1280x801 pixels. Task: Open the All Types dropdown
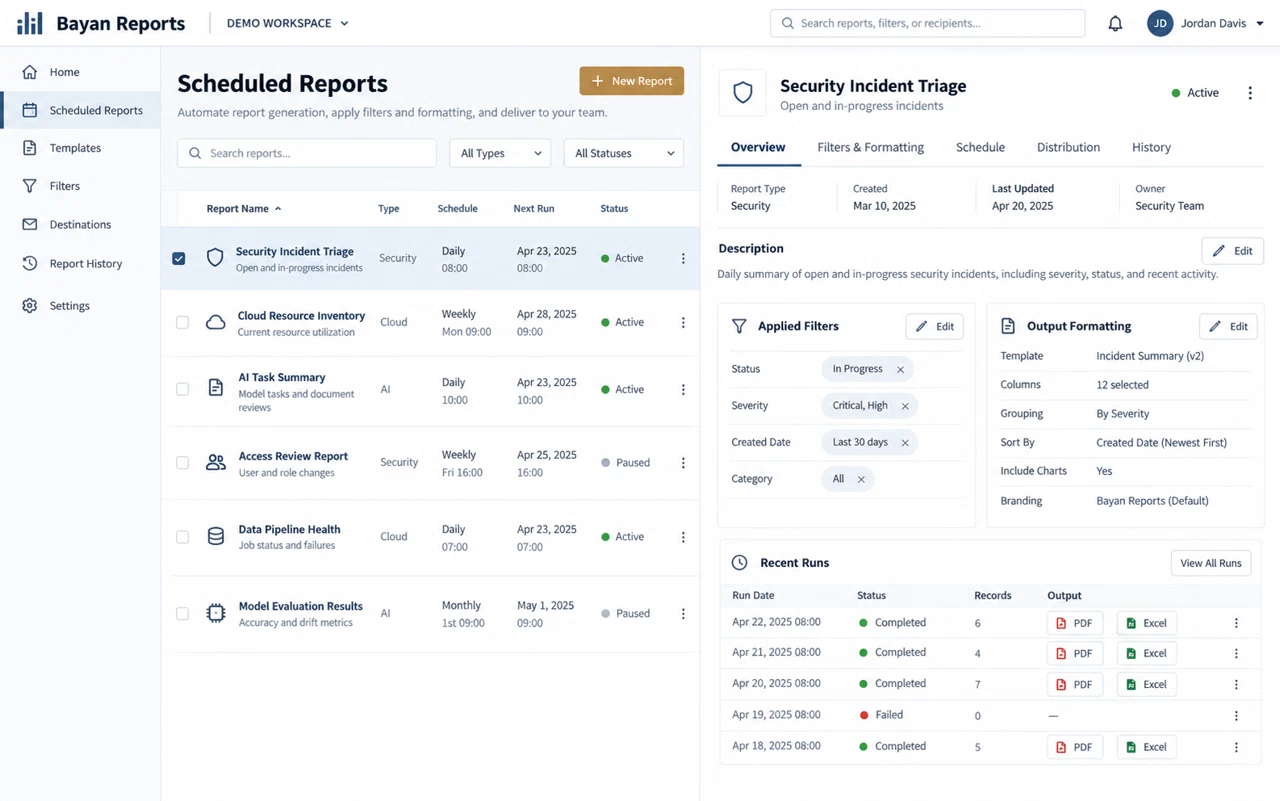click(500, 153)
